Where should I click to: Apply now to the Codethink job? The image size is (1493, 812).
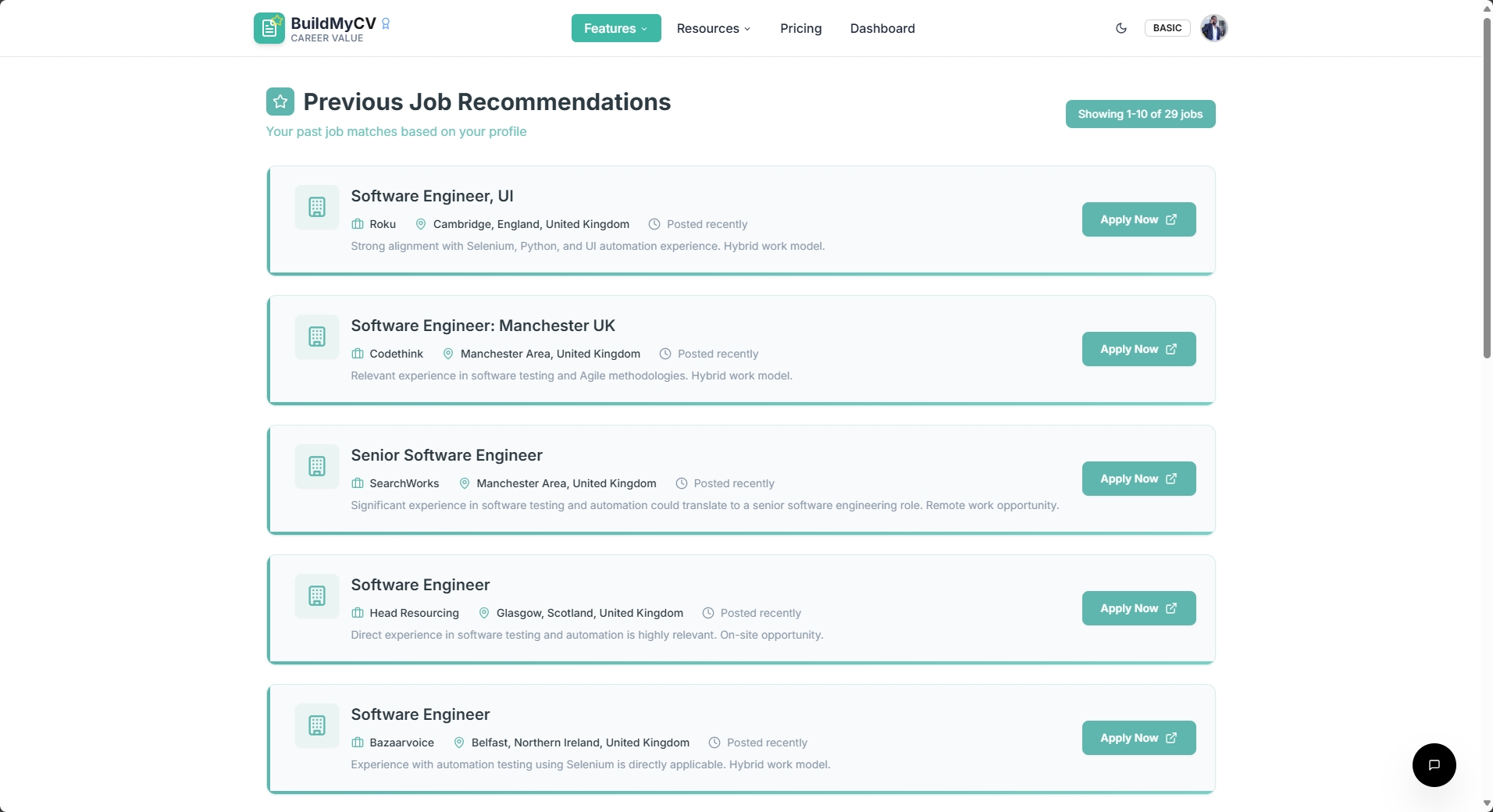point(1138,349)
